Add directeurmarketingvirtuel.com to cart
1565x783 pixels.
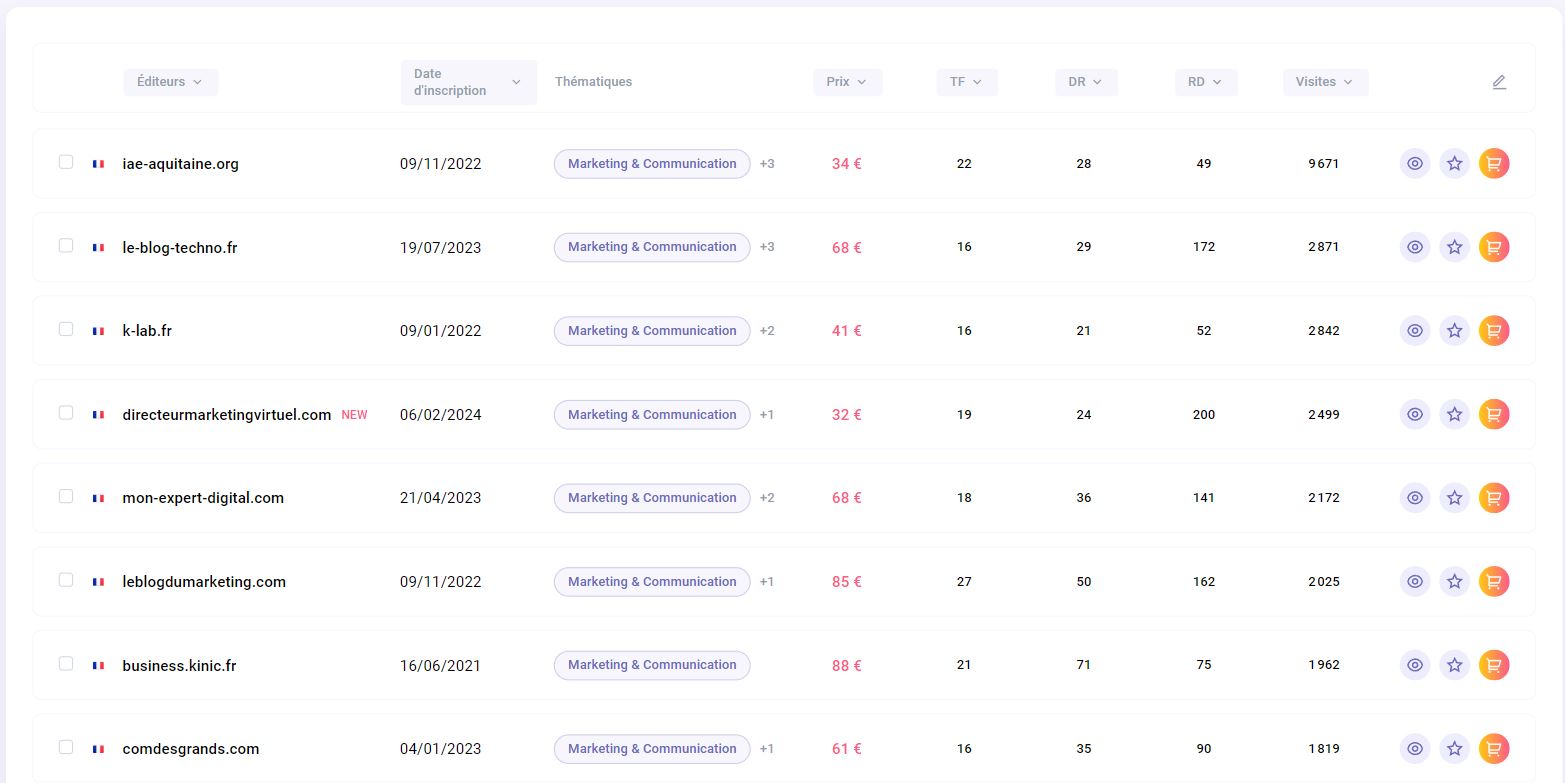click(x=1493, y=414)
